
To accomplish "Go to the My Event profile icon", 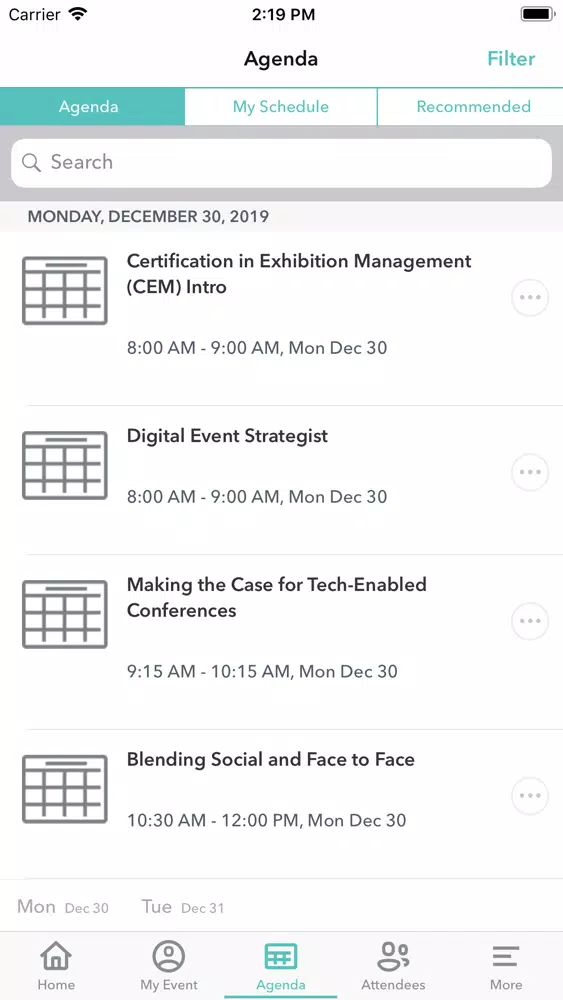I will tap(169, 956).
